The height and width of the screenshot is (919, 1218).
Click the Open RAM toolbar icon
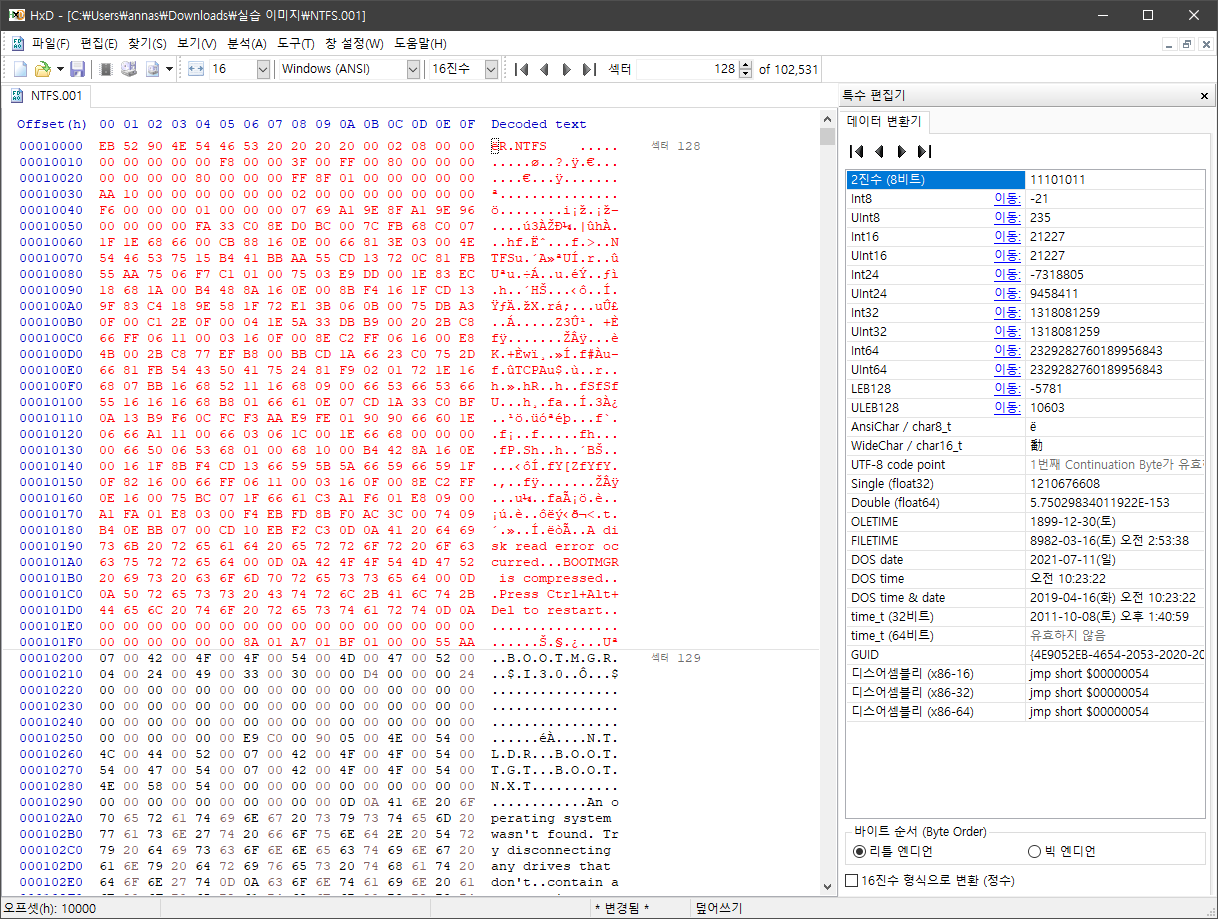coord(105,69)
